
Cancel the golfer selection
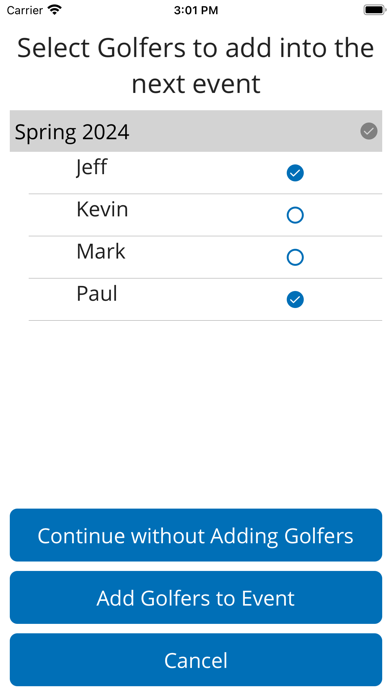(196, 660)
